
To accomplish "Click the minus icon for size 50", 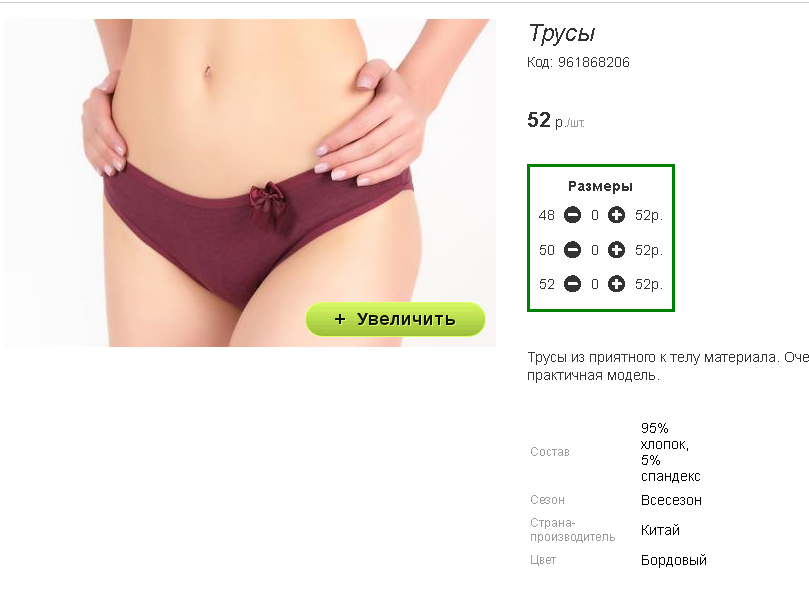I will click(x=572, y=250).
